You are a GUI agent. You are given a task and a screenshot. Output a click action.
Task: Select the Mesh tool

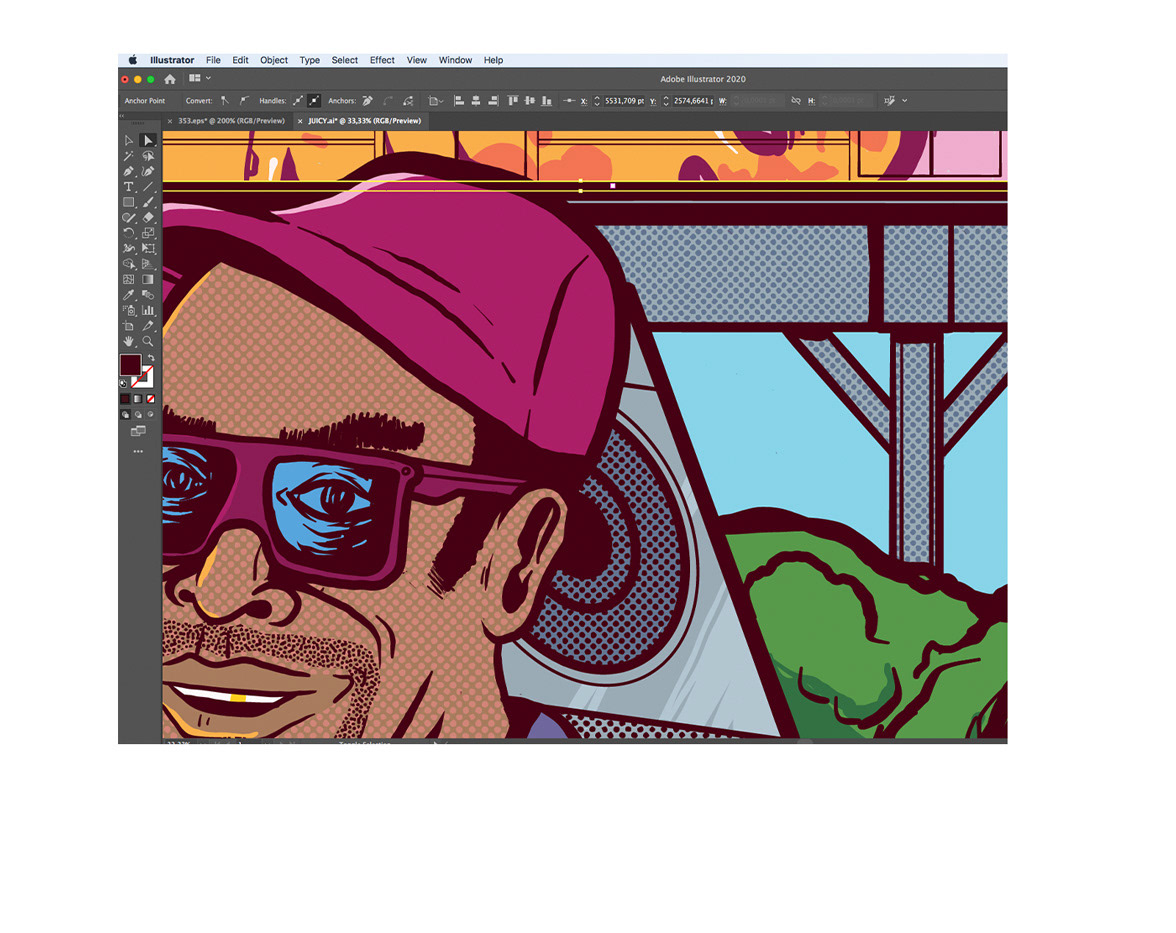tap(128, 279)
